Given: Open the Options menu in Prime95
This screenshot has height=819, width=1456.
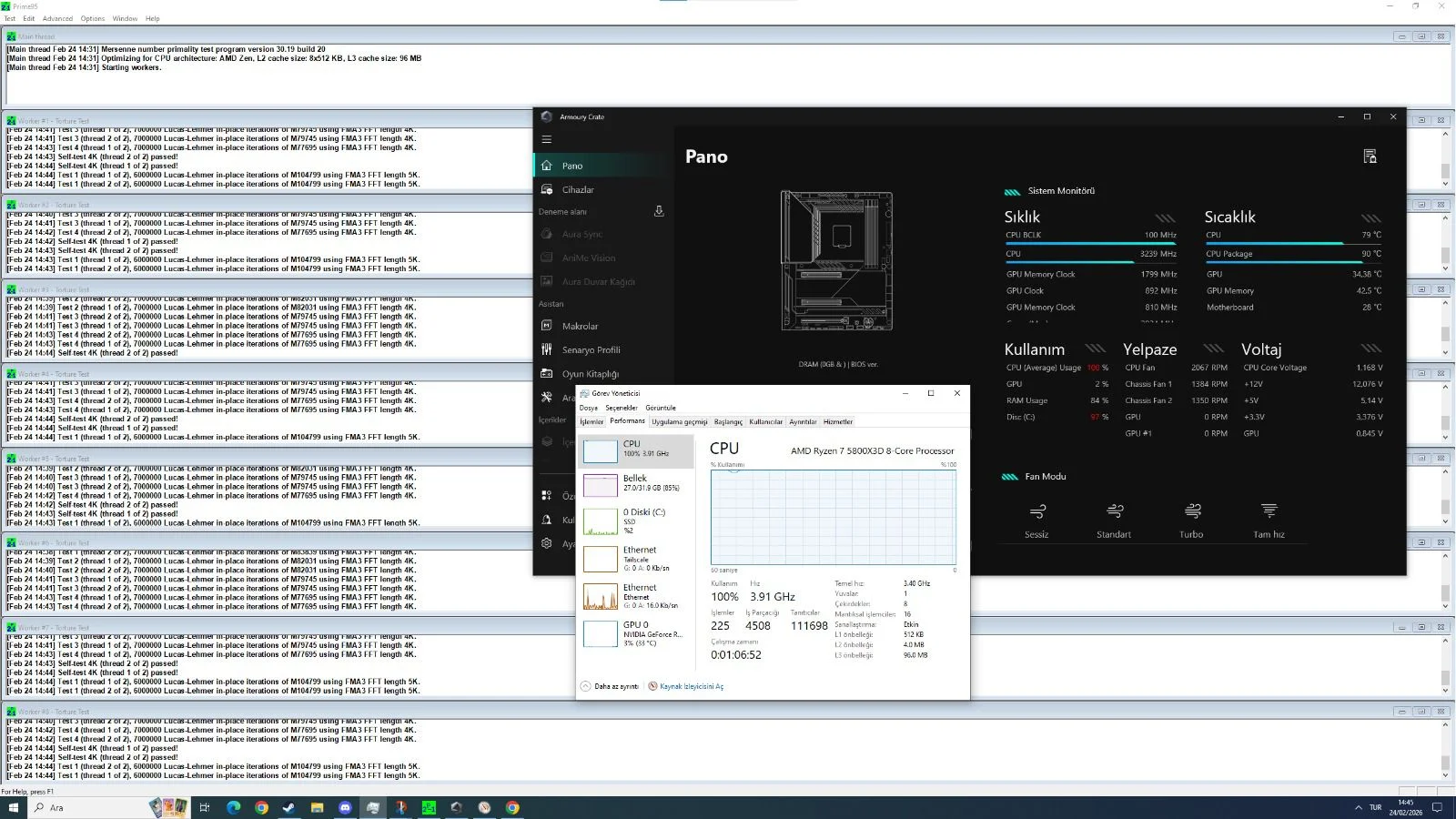Looking at the screenshot, I should (x=93, y=18).
